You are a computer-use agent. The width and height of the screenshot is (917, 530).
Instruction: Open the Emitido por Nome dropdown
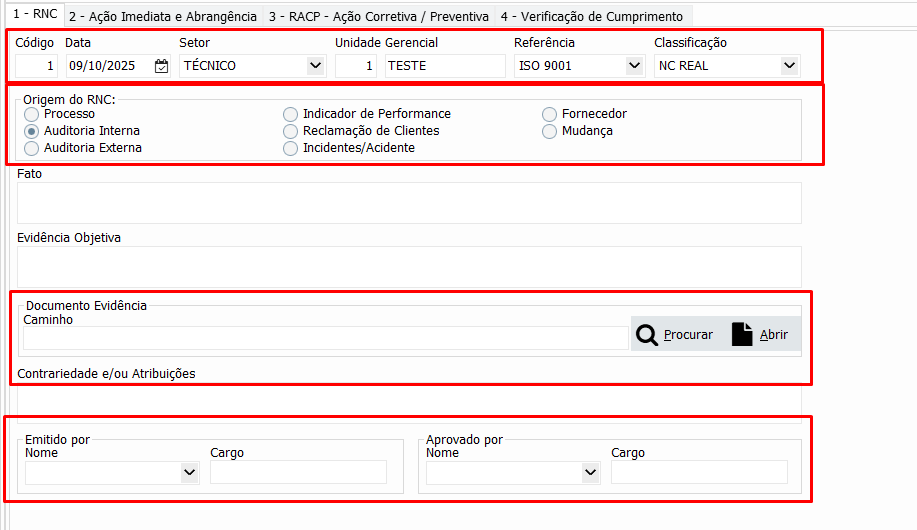point(189,472)
